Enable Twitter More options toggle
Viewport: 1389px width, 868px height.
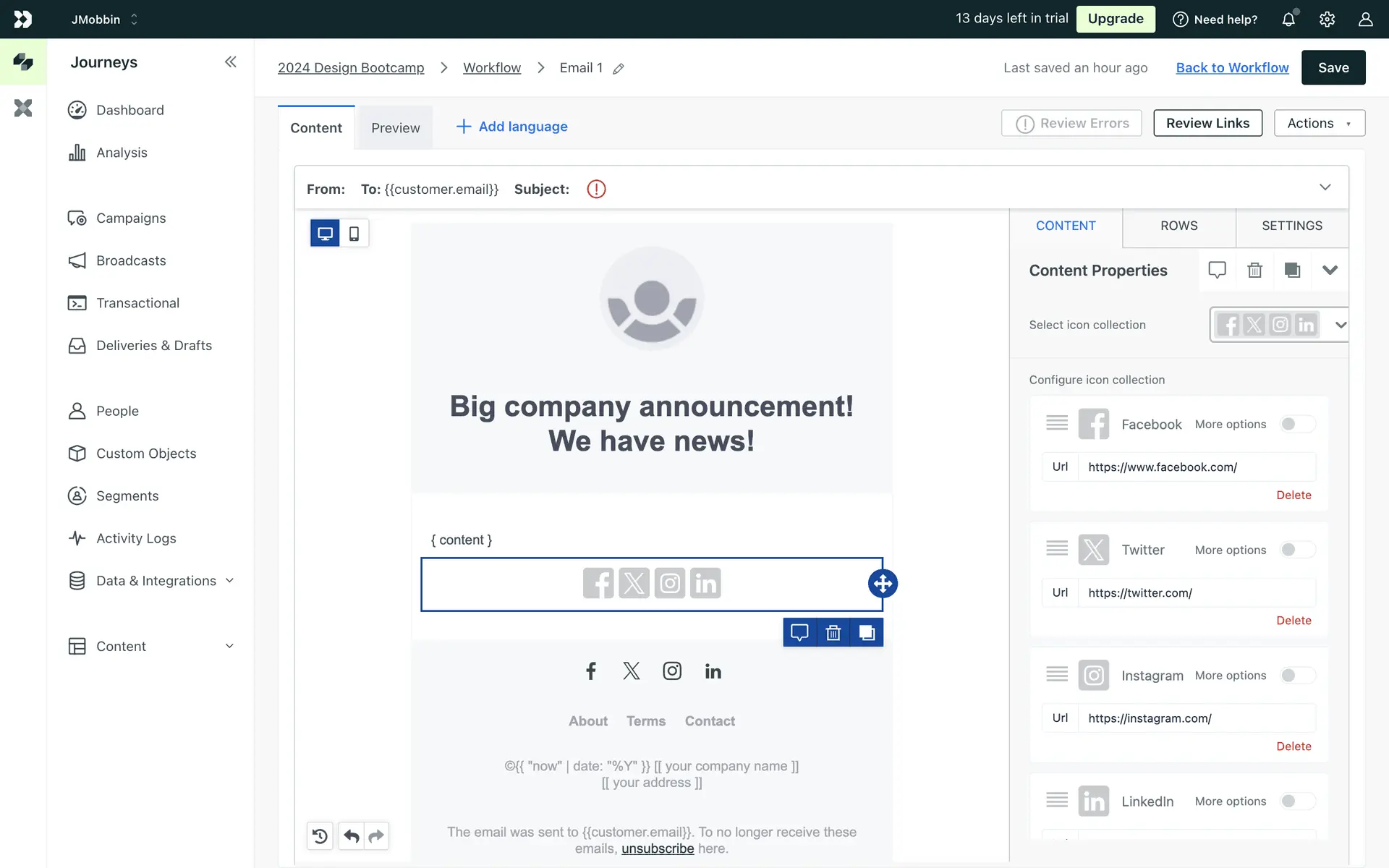tap(1296, 550)
